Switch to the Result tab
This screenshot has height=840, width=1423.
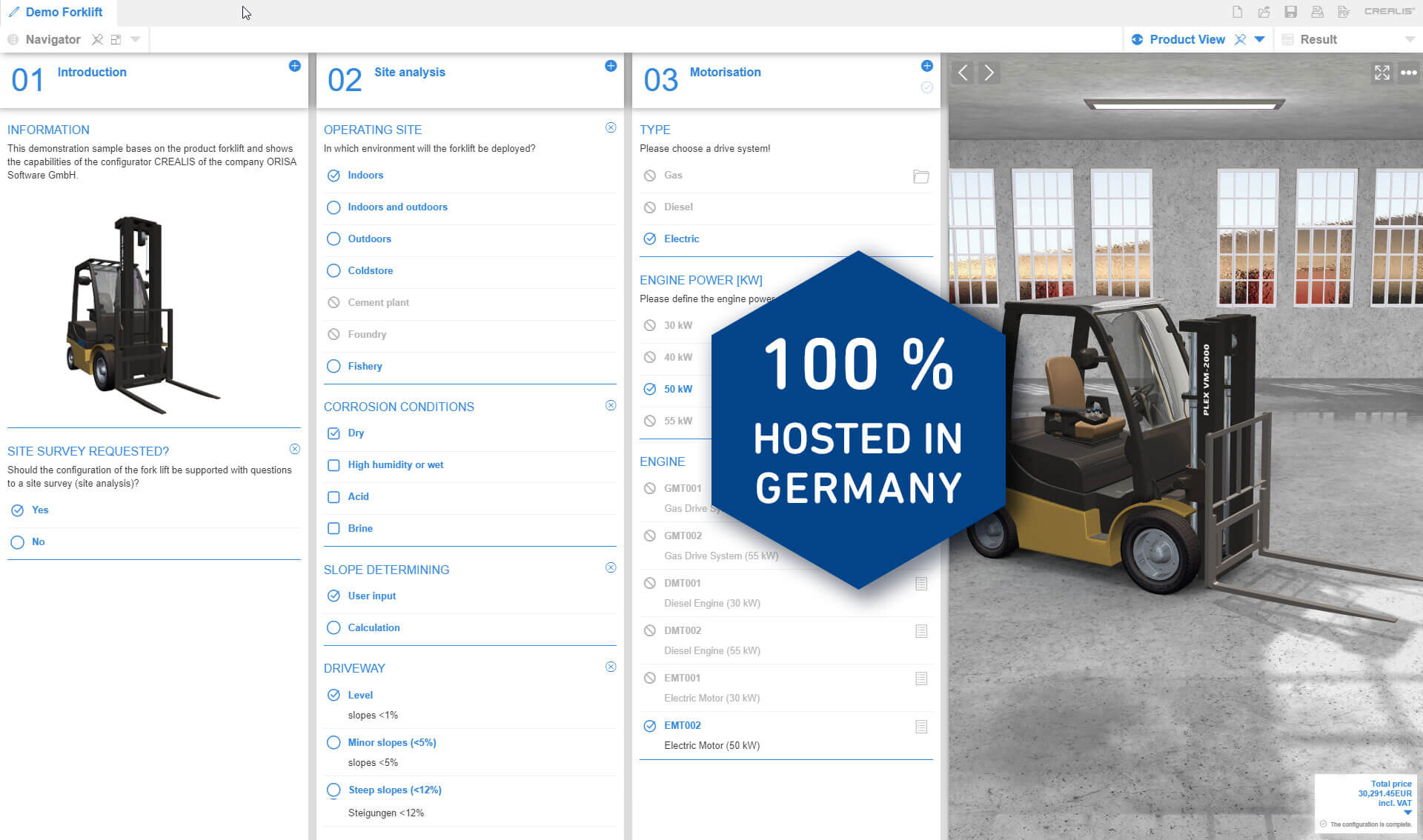click(1318, 39)
